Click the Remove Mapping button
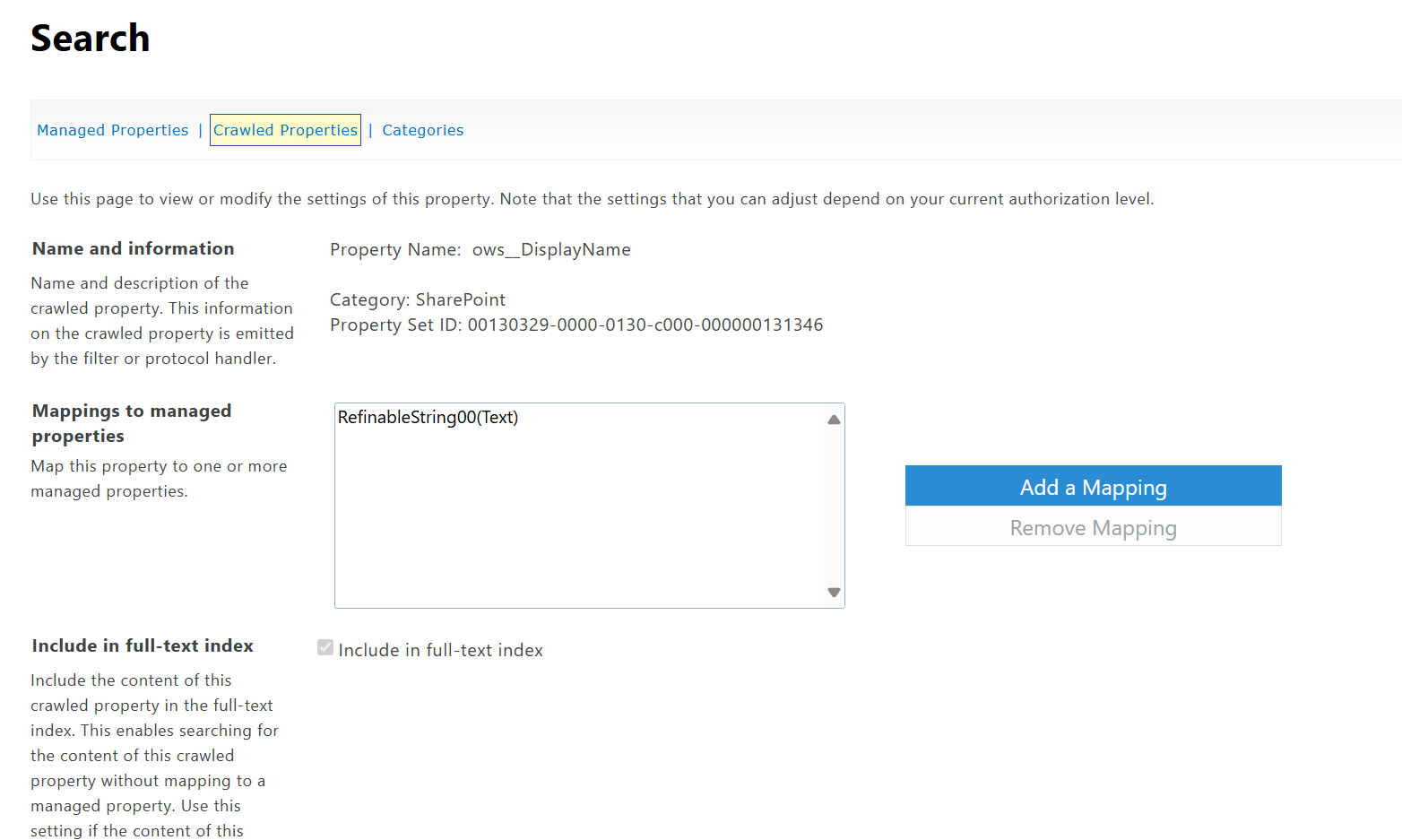 (1093, 528)
